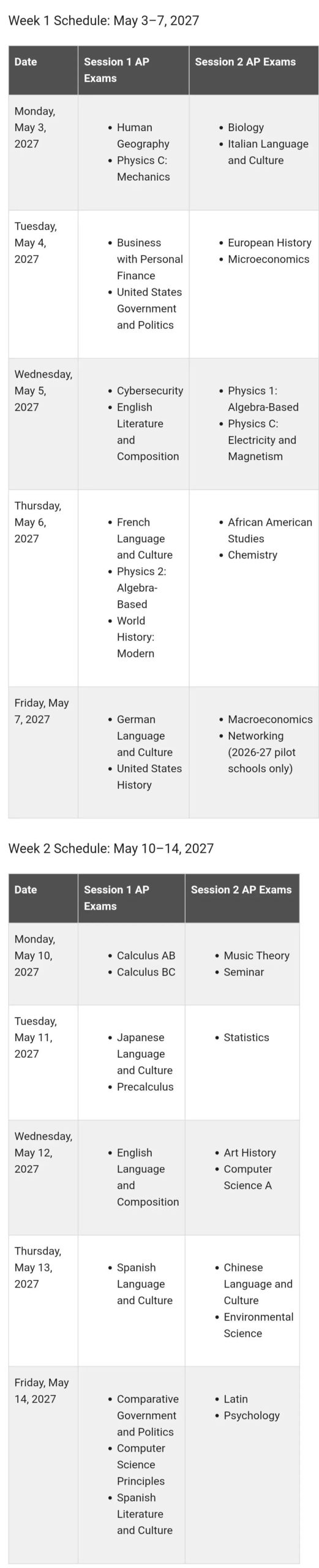Image resolution: width=319 pixels, height=1568 pixels.
Task: Select Business with Personal Finance exam
Action: pyautogui.click(x=150, y=259)
